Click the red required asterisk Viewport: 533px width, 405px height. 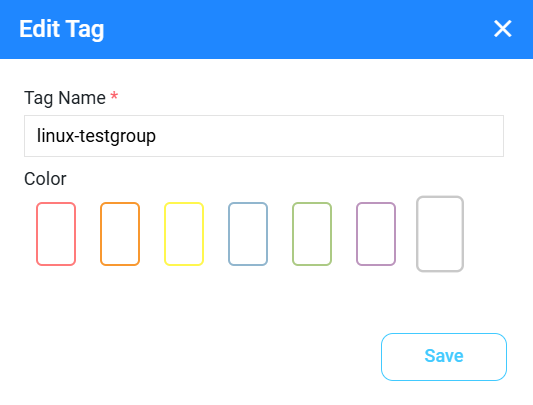(x=114, y=96)
